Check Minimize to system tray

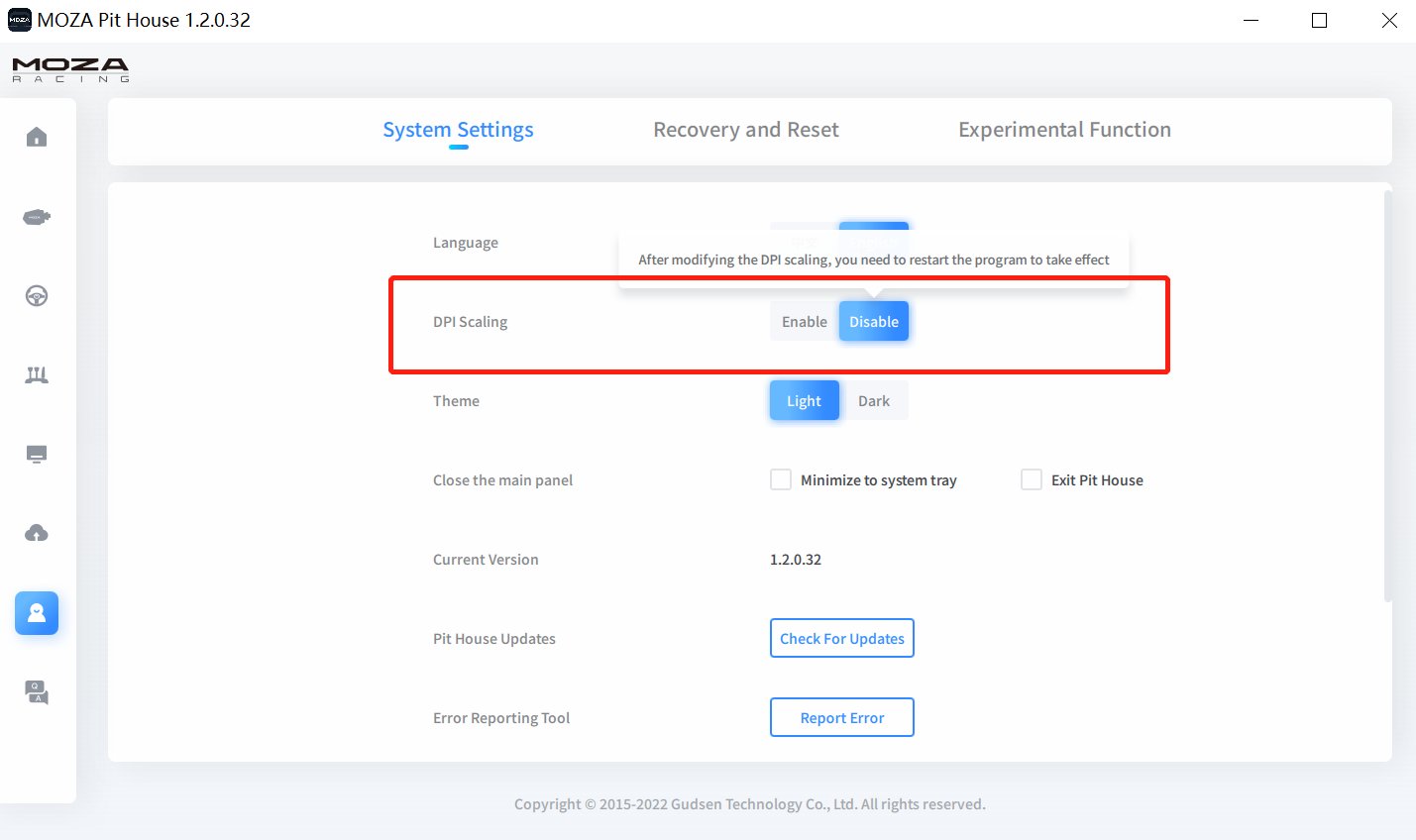coord(781,479)
